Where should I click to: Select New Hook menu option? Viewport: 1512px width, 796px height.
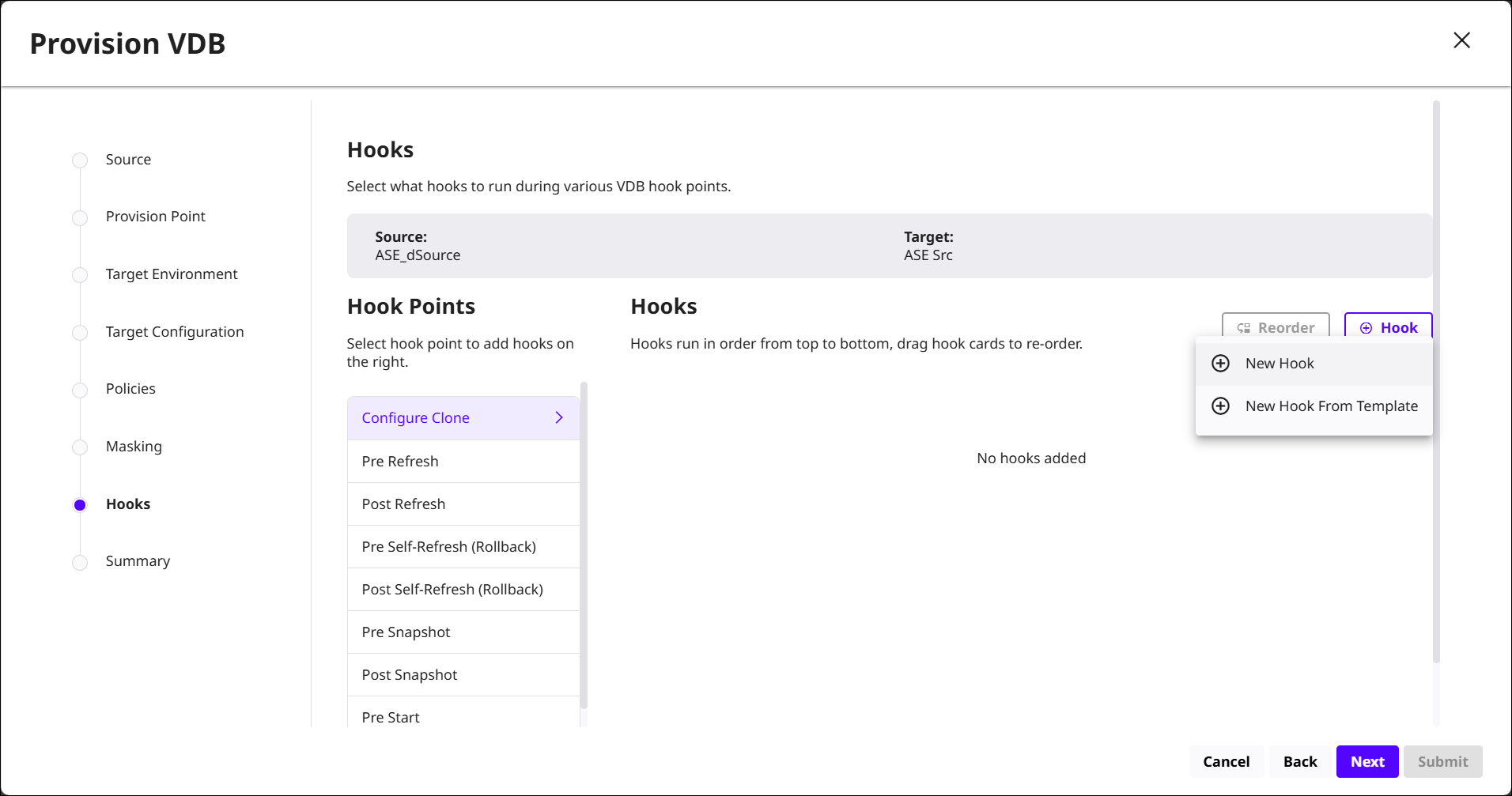click(1279, 364)
